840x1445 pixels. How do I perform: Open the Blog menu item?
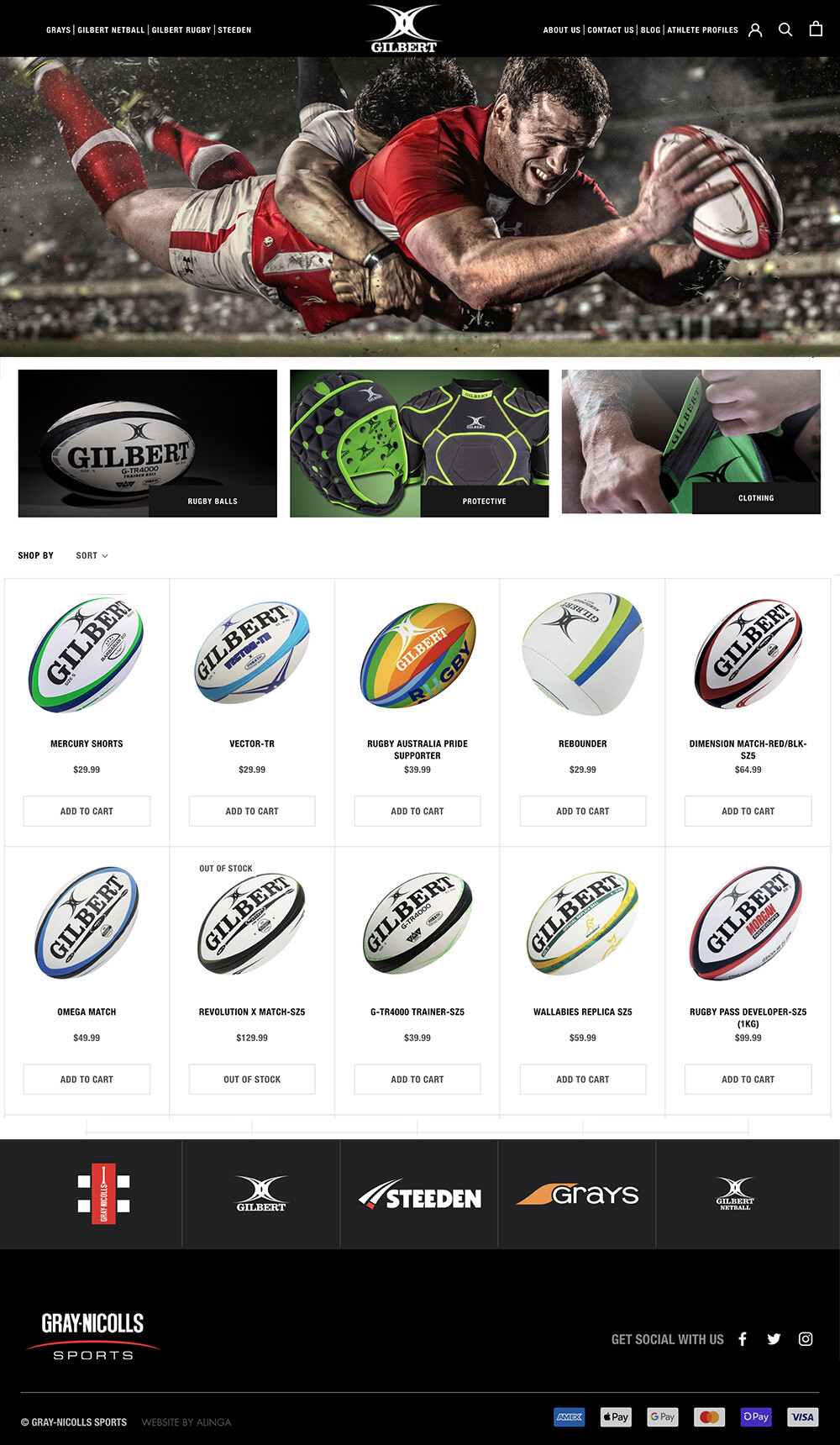tap(650, 30)
